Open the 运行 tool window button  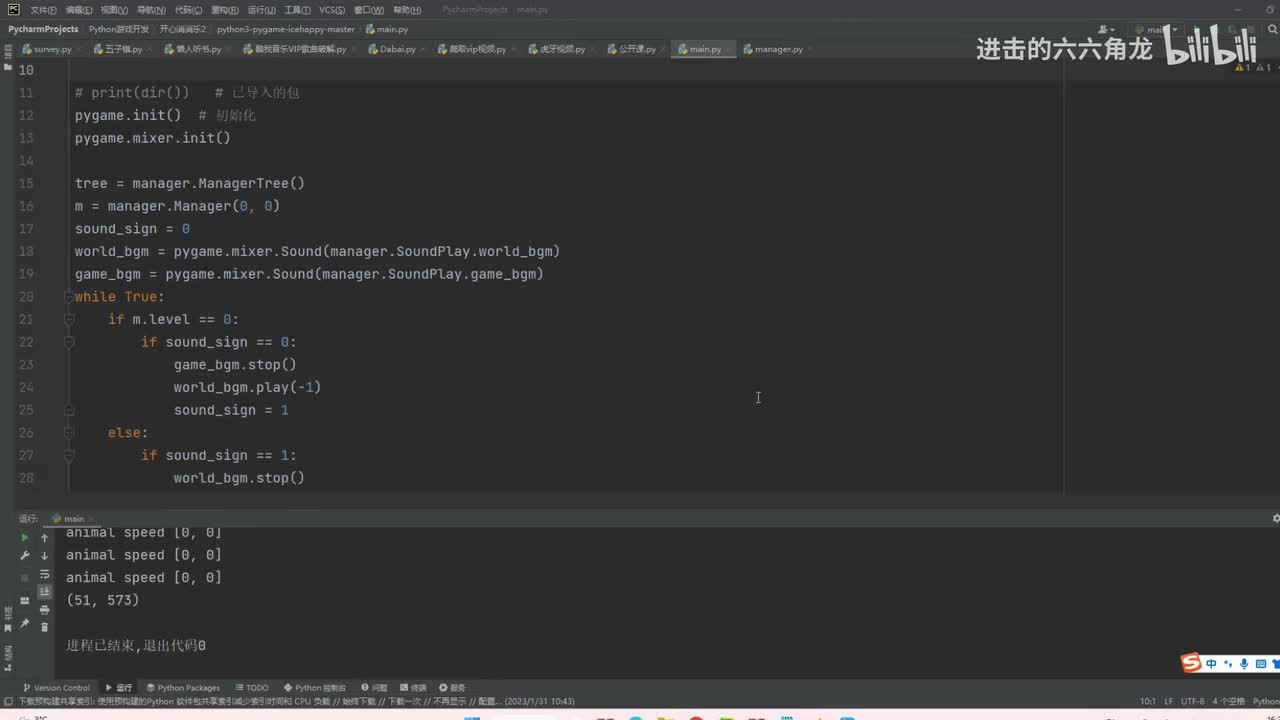118,688
